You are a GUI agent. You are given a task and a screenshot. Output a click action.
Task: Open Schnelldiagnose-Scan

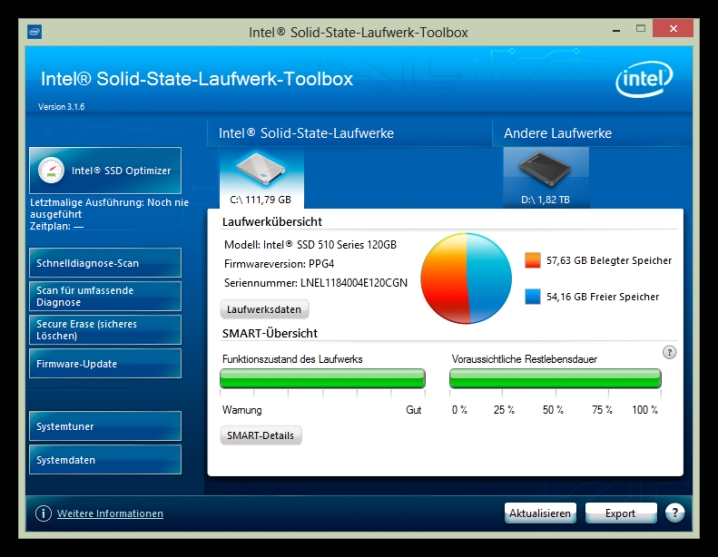pos(105,263)
